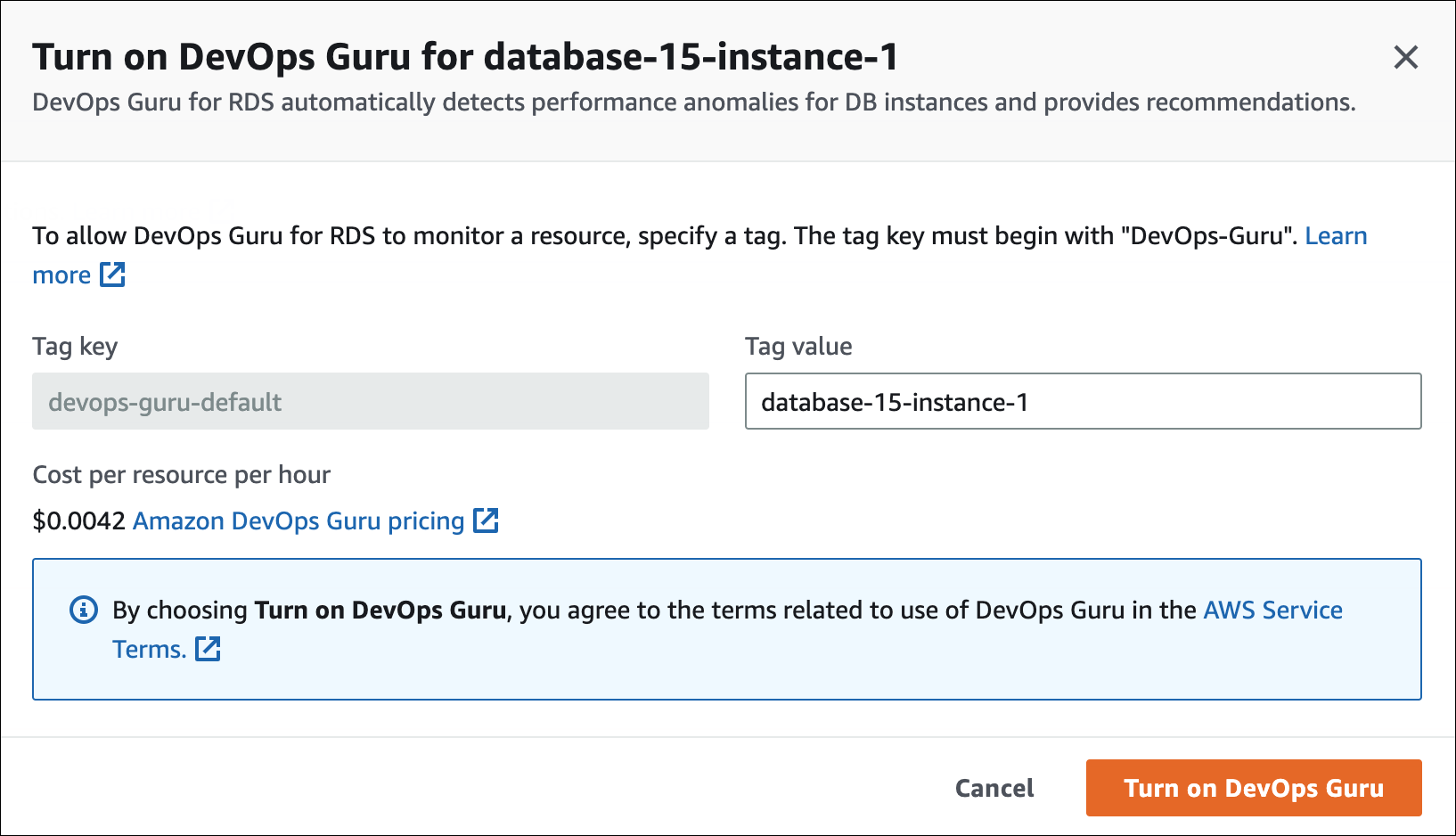This screenshot has width=1456, height=836.
Task: Click the external link icon after AWS Service Terms
Action: pyautogui.click(x=209, y=650)
